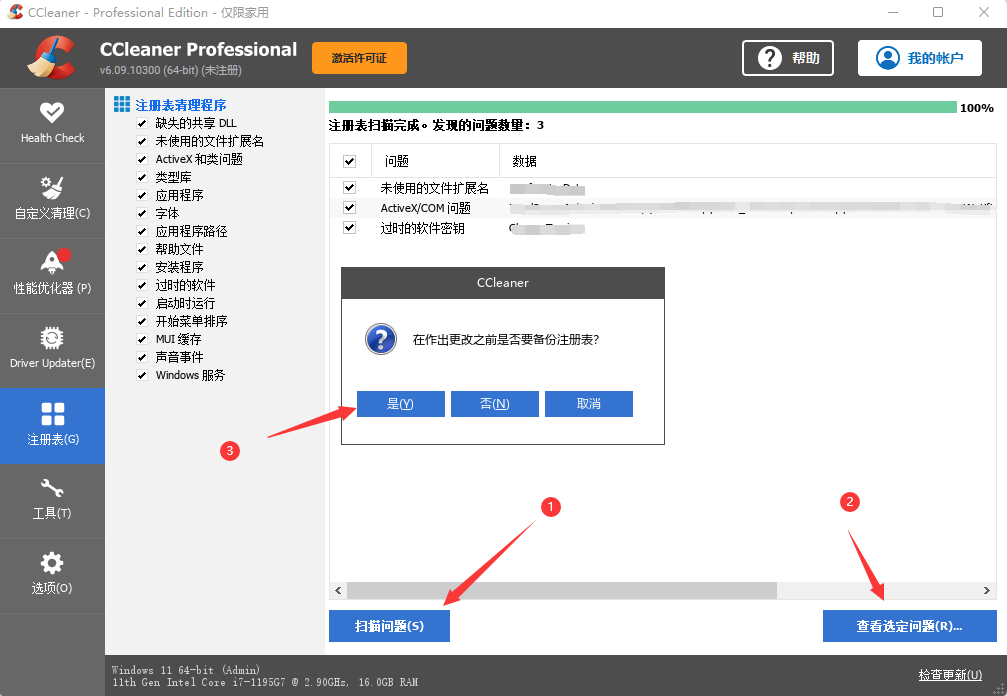Toggle ActiveX 和类问题 checkbox
Screen dimensions: 1007x696
coord(142,159)
